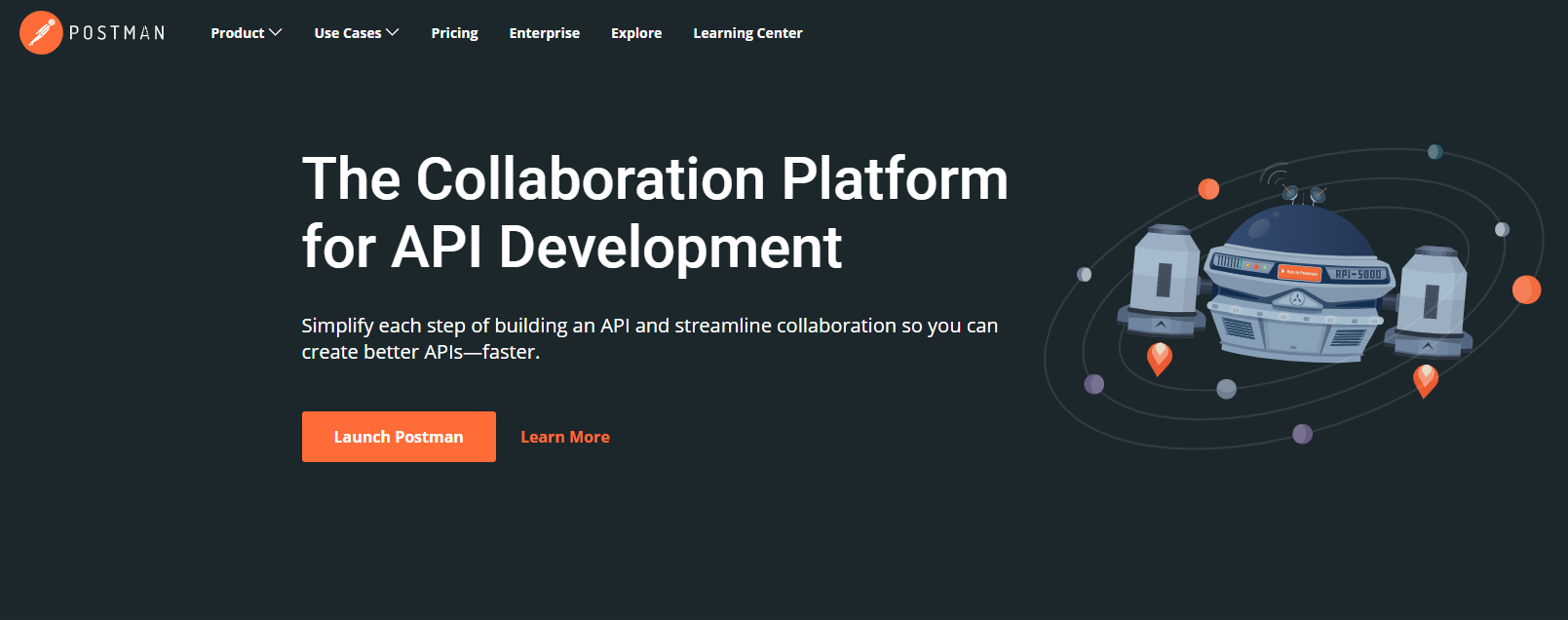The width and height of the screenshot is (1568, 620).
Task: Click the POSTMAN wordmark text
Action: tap(117, 33)
